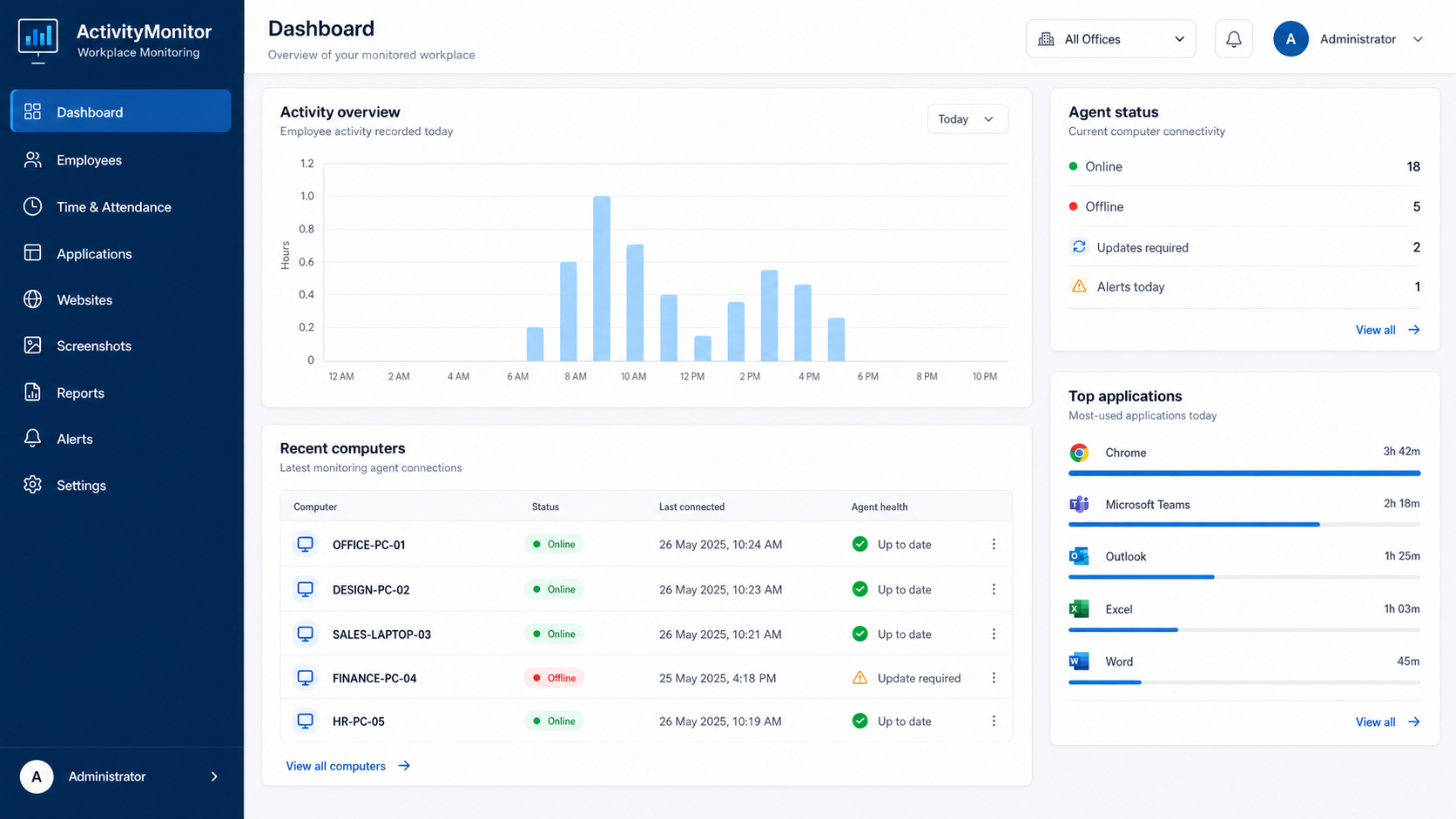Click the Time & Attendance clock icon
This screenshot has height=819, width=1456.
tap(33, 206)
